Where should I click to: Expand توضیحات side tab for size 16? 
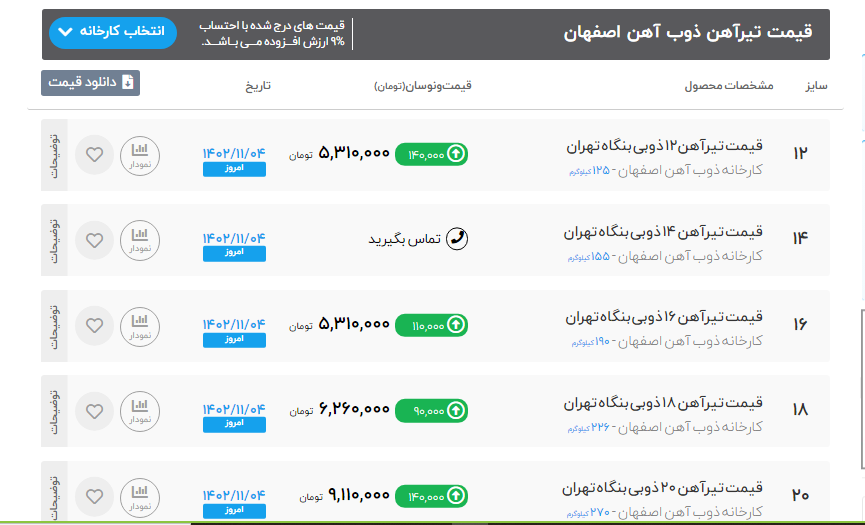(54, 325)
